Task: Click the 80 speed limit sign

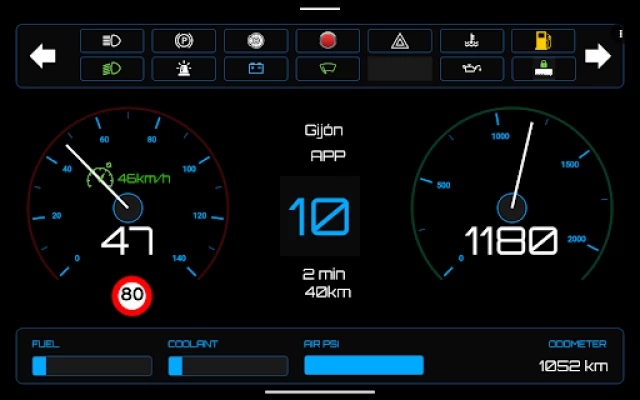Action: (132, 295)
